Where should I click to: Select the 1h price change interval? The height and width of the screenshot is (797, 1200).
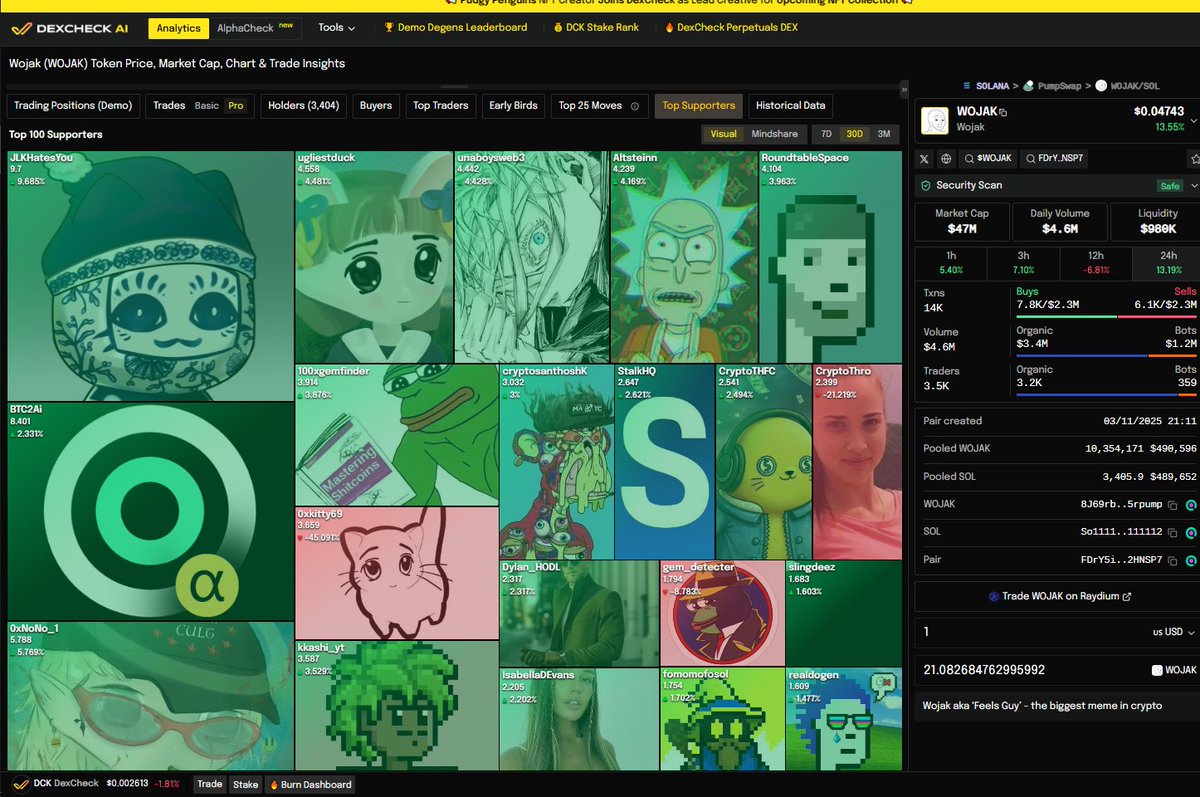[951, 262]
